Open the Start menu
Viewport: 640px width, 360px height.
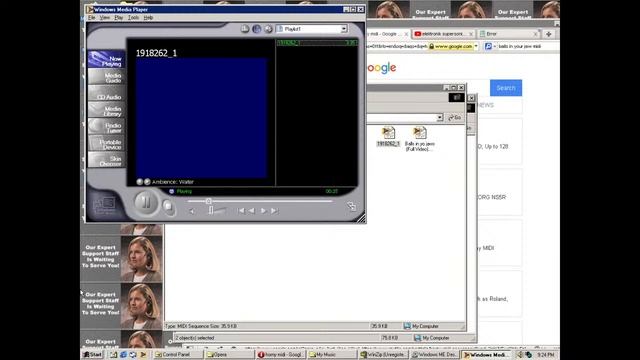pos(92,355)
